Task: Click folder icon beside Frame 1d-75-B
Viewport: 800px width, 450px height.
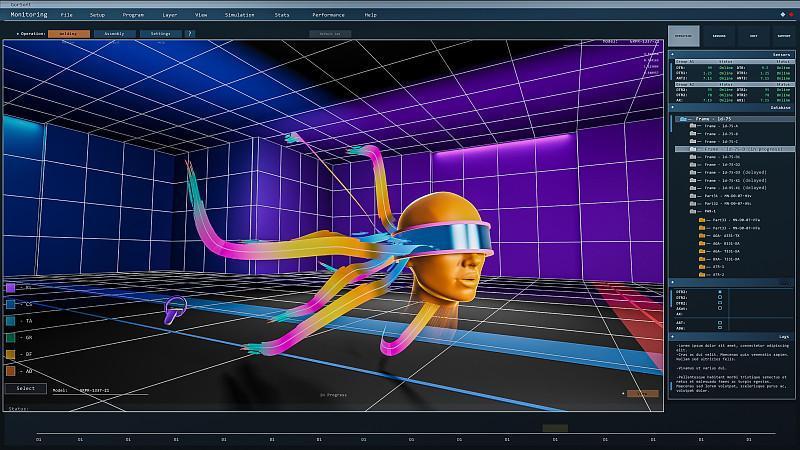Action: click(693, 134)
